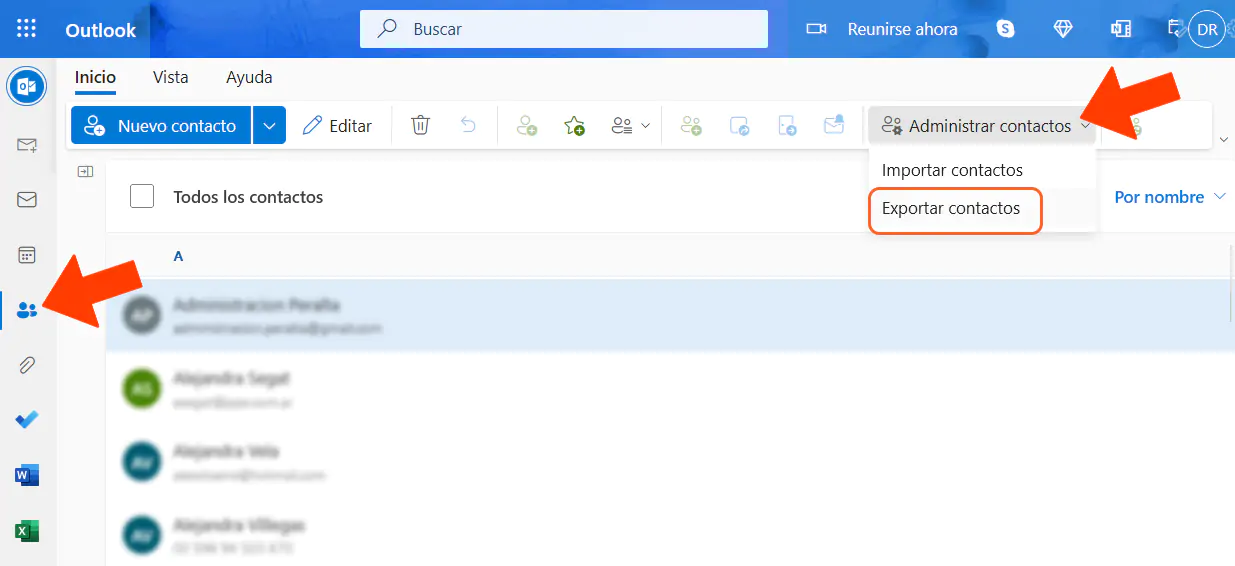Click the Outlook logo in the left rail
This screenshot has width=1235, height=566.
(27, 87)
